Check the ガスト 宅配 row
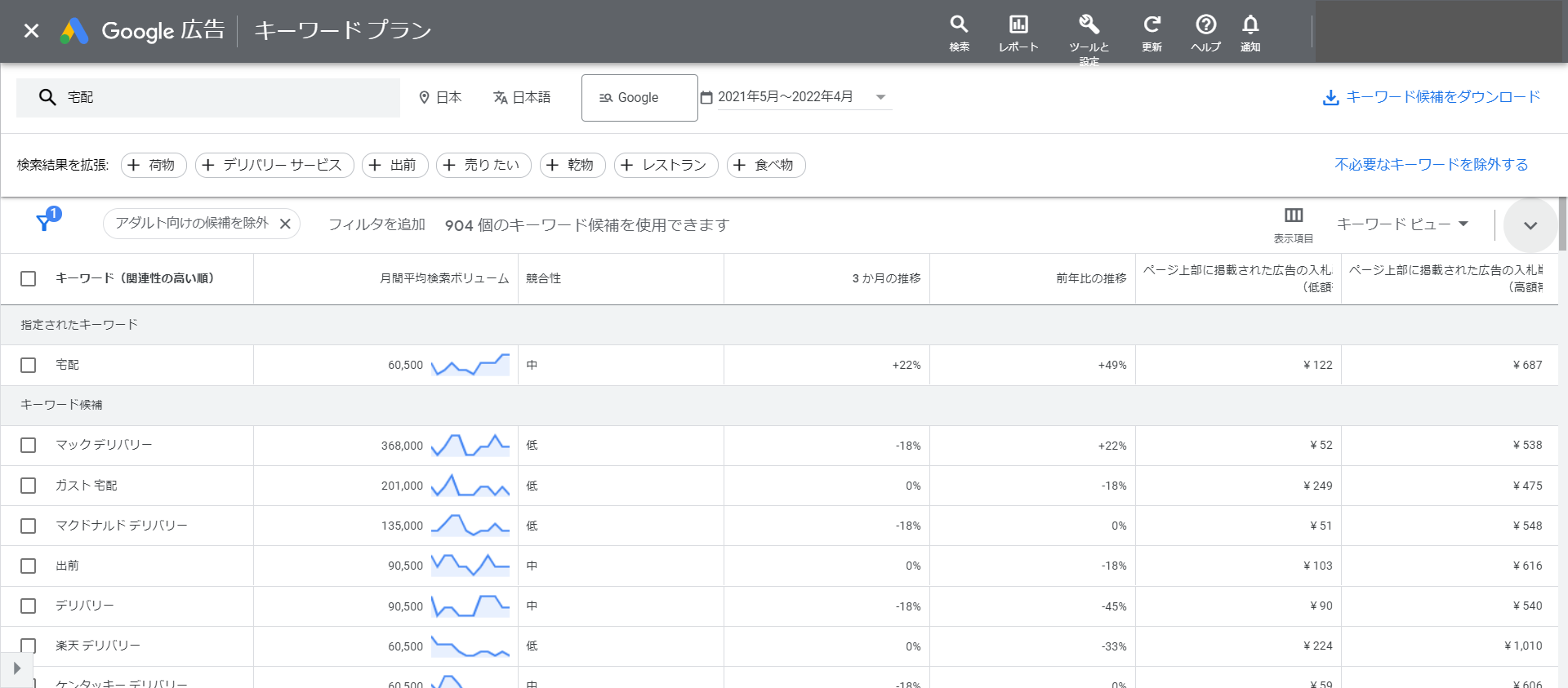The width and height of the screenshot is (1568, 688). 29,486
